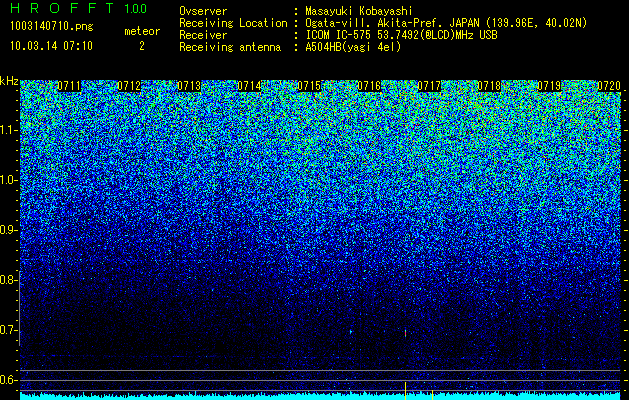Click the 0714 time marker
Screen dimensions: 629x400
[249, 86]
